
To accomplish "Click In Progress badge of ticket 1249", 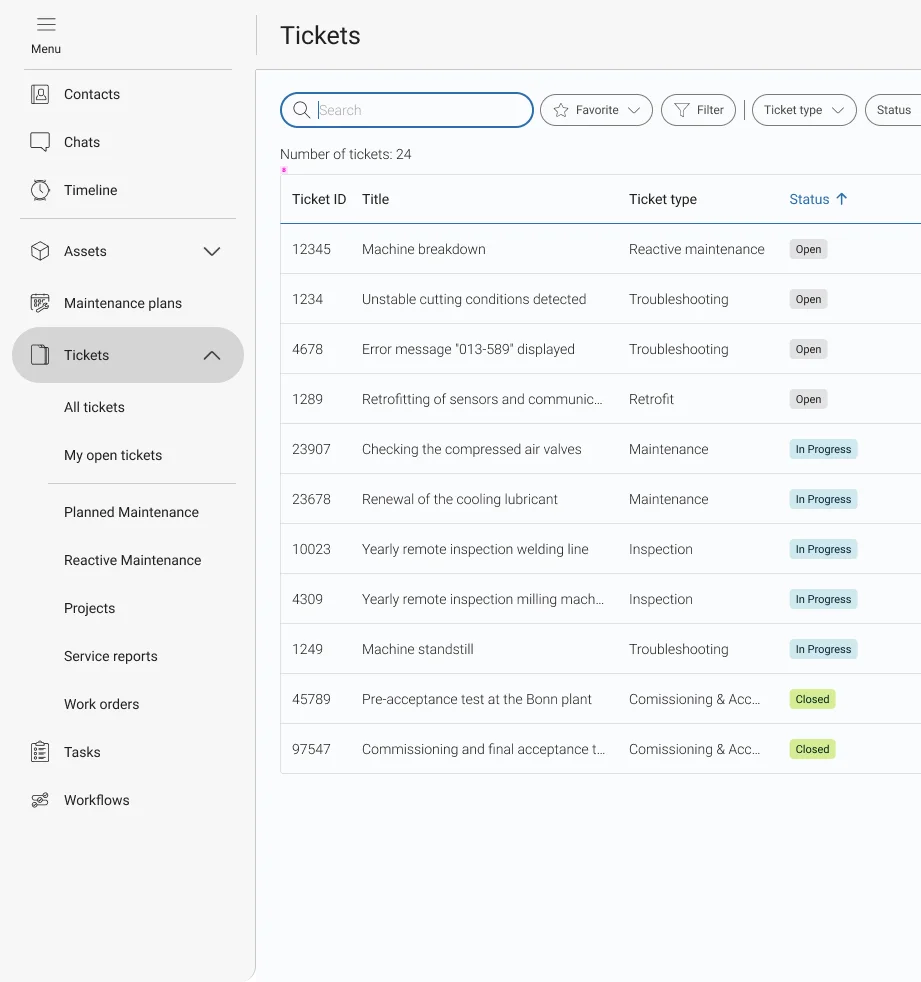I will (823, 649).
